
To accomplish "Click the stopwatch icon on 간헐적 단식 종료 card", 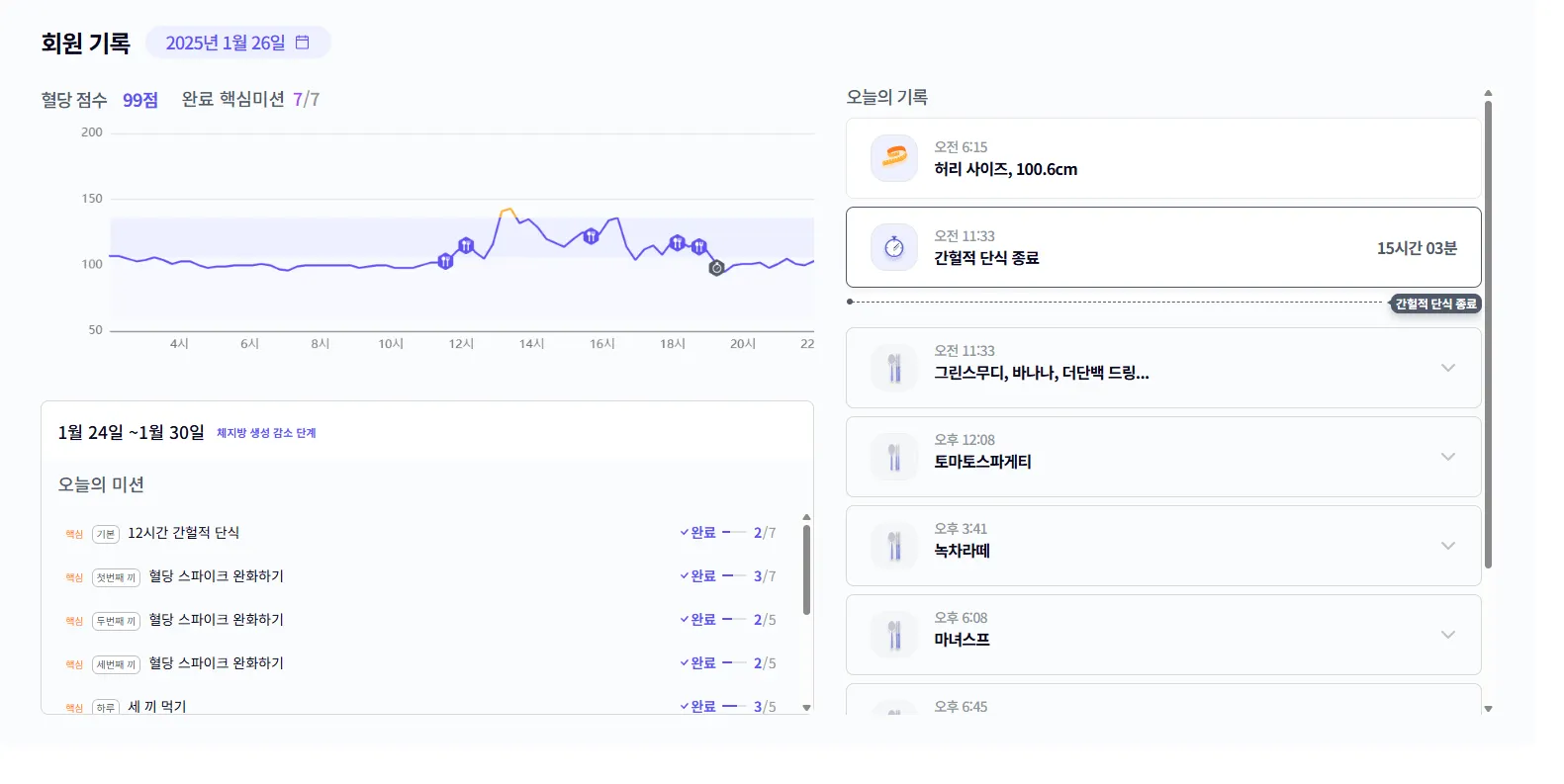I will pyautogui.click(x=894, y=247).
